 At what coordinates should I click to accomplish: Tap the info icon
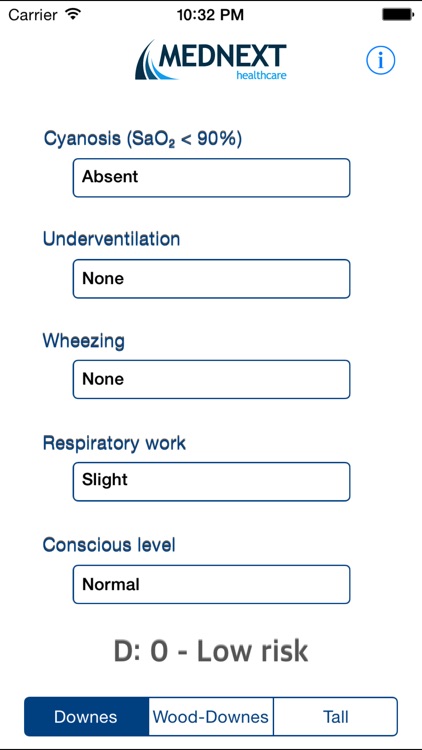[x=381, y=60]
